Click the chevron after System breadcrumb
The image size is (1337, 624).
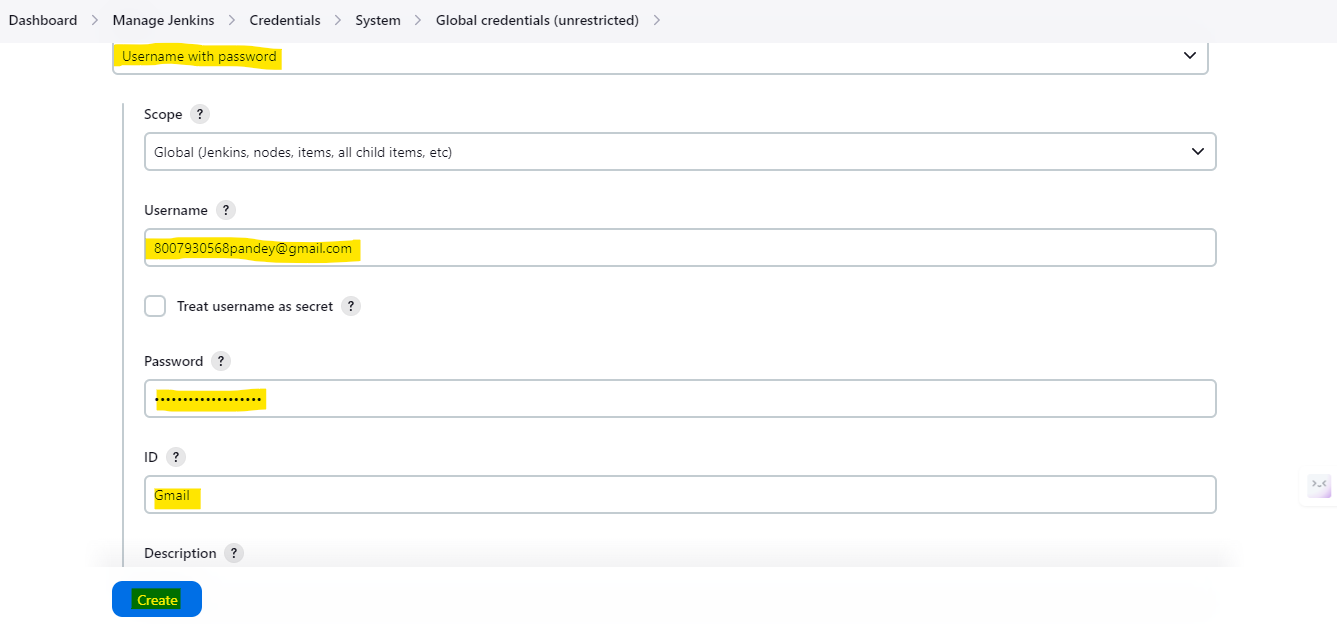pyautogui.click(x=418, y=20)
